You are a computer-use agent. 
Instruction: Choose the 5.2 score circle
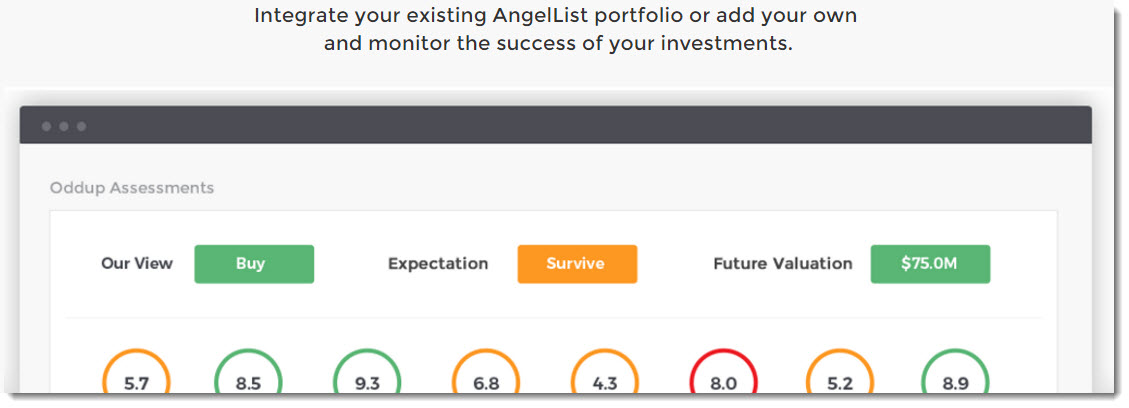click(839, 382)
